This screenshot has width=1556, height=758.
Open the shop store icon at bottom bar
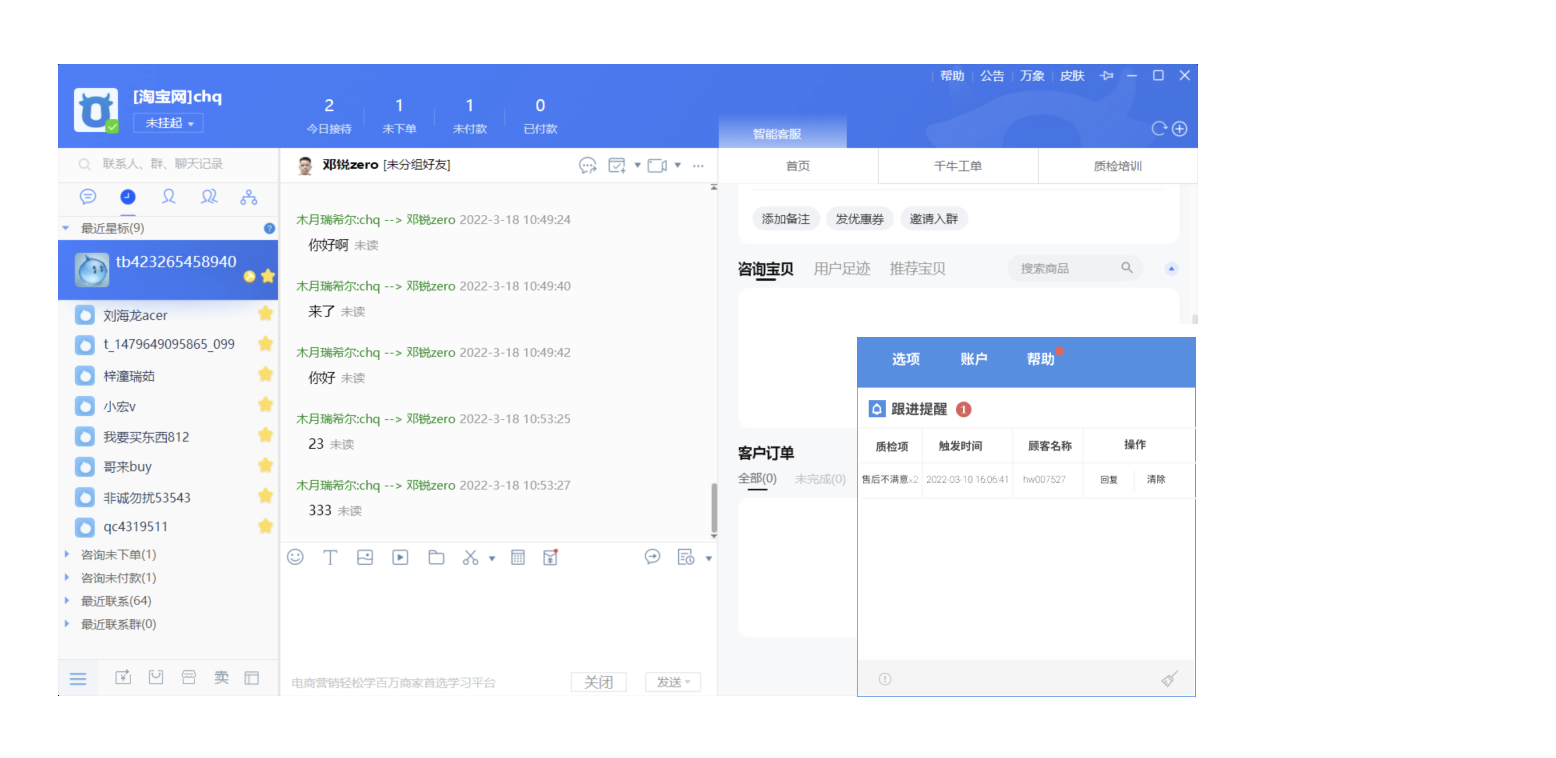pos(189,677)
